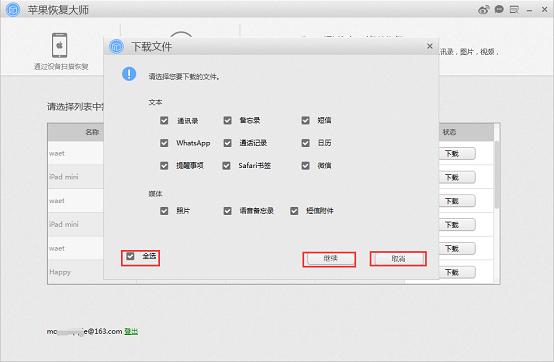This screenshot has height=362, width=554.
Task: Toggle the 日历 checkbox
Action: (306, 143)
